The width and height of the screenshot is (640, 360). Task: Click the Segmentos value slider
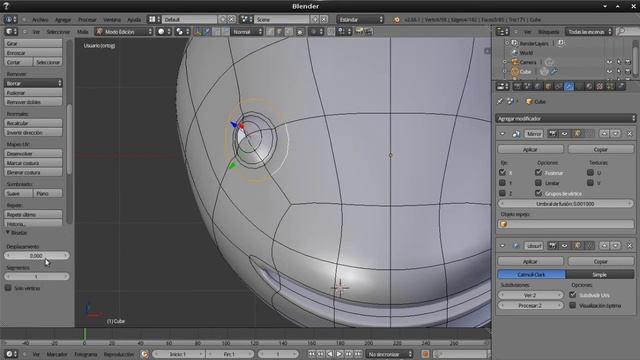[x=37, y=276]
